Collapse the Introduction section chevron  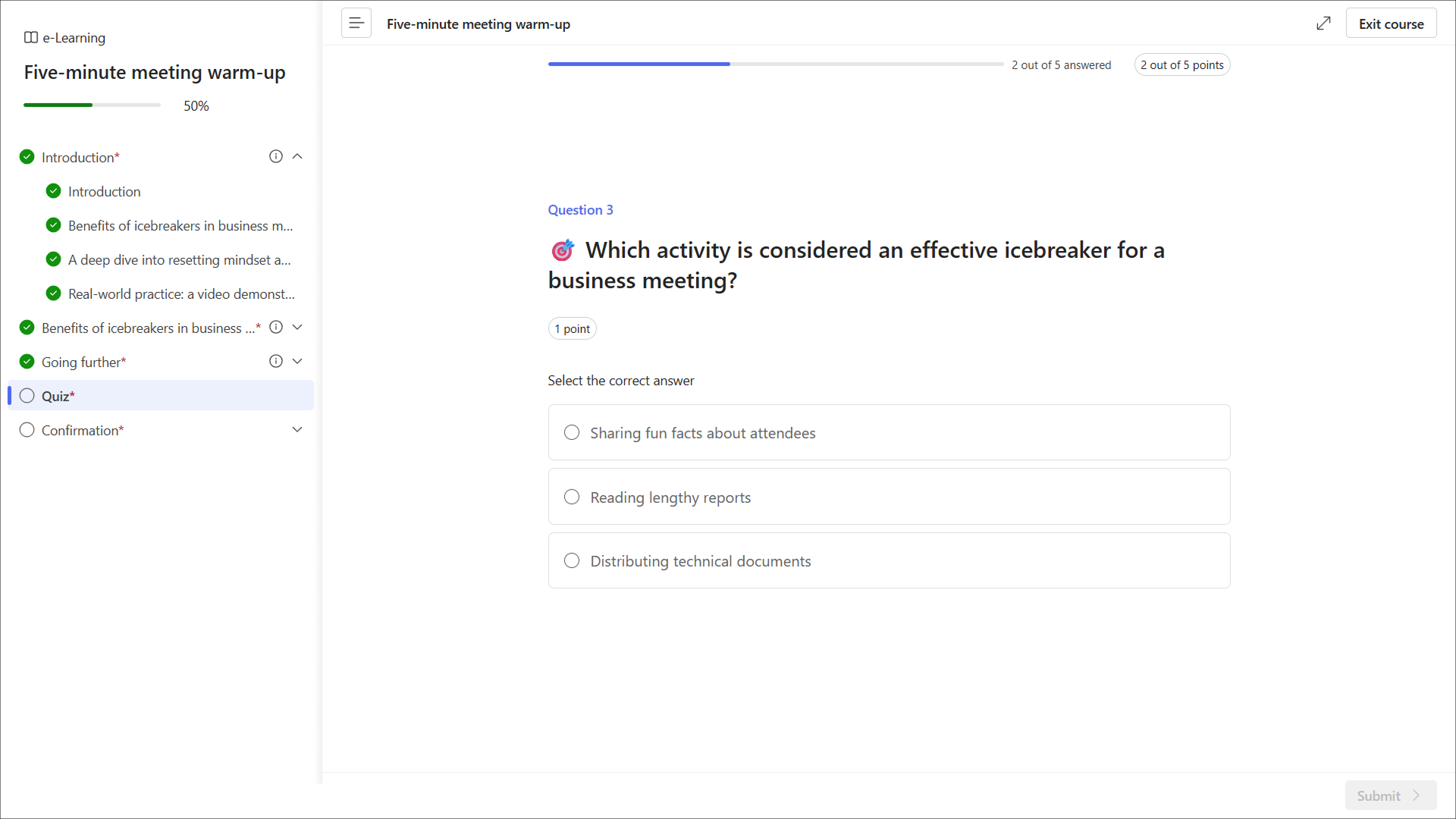(x=297, y=156)
